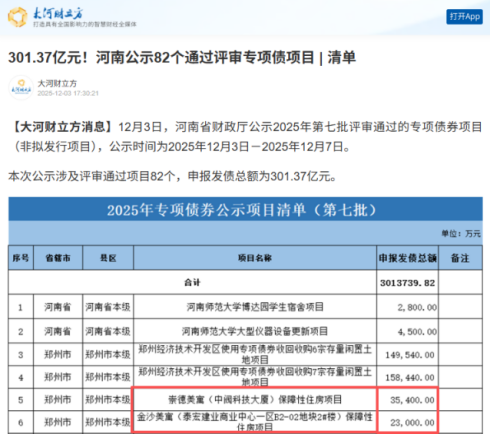Image resolution: width=490 pixels, height=434 pixels.
Task: Click project 河南师范大学博达园学生宿舍项目
Action: (x=255, y=307)
